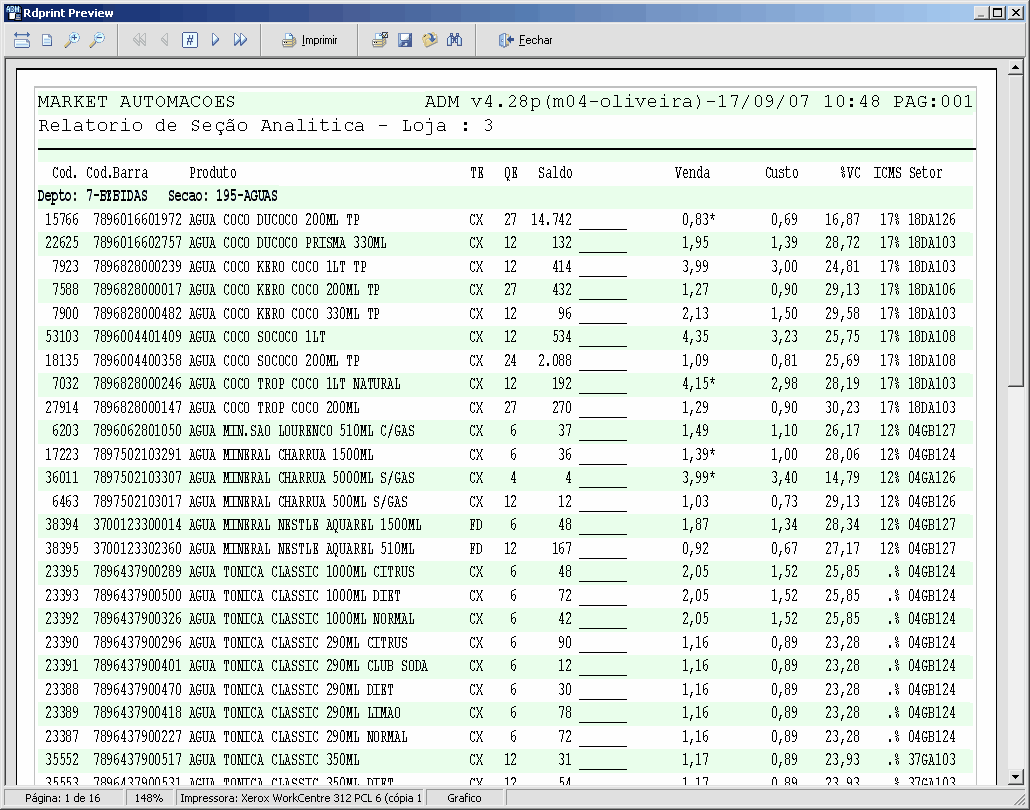Click barcode 3700123302360
The image size is (1030, 810).
(137, 549)
